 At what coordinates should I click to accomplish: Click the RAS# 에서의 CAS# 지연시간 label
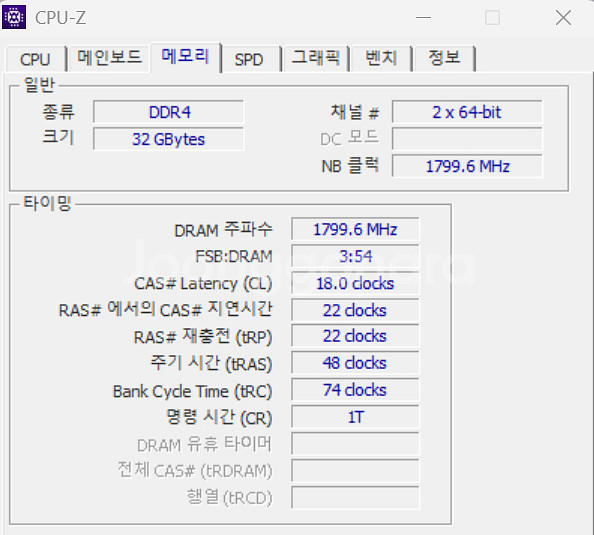tap(166, 310)
